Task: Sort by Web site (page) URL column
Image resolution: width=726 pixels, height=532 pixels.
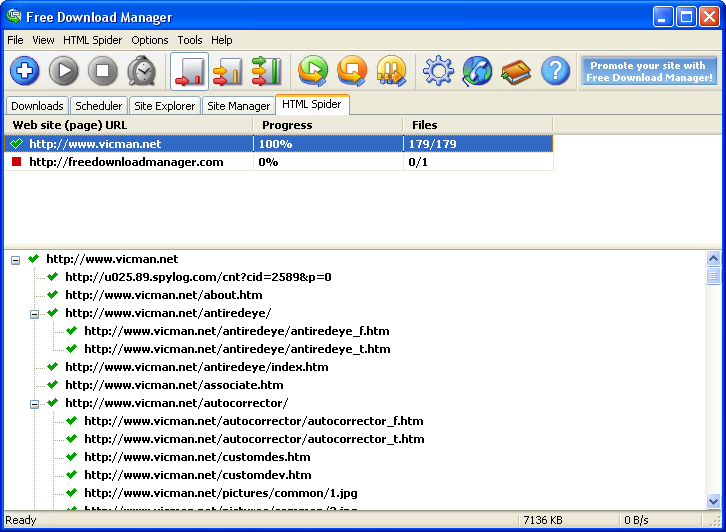Action: (x=128, y=125)
